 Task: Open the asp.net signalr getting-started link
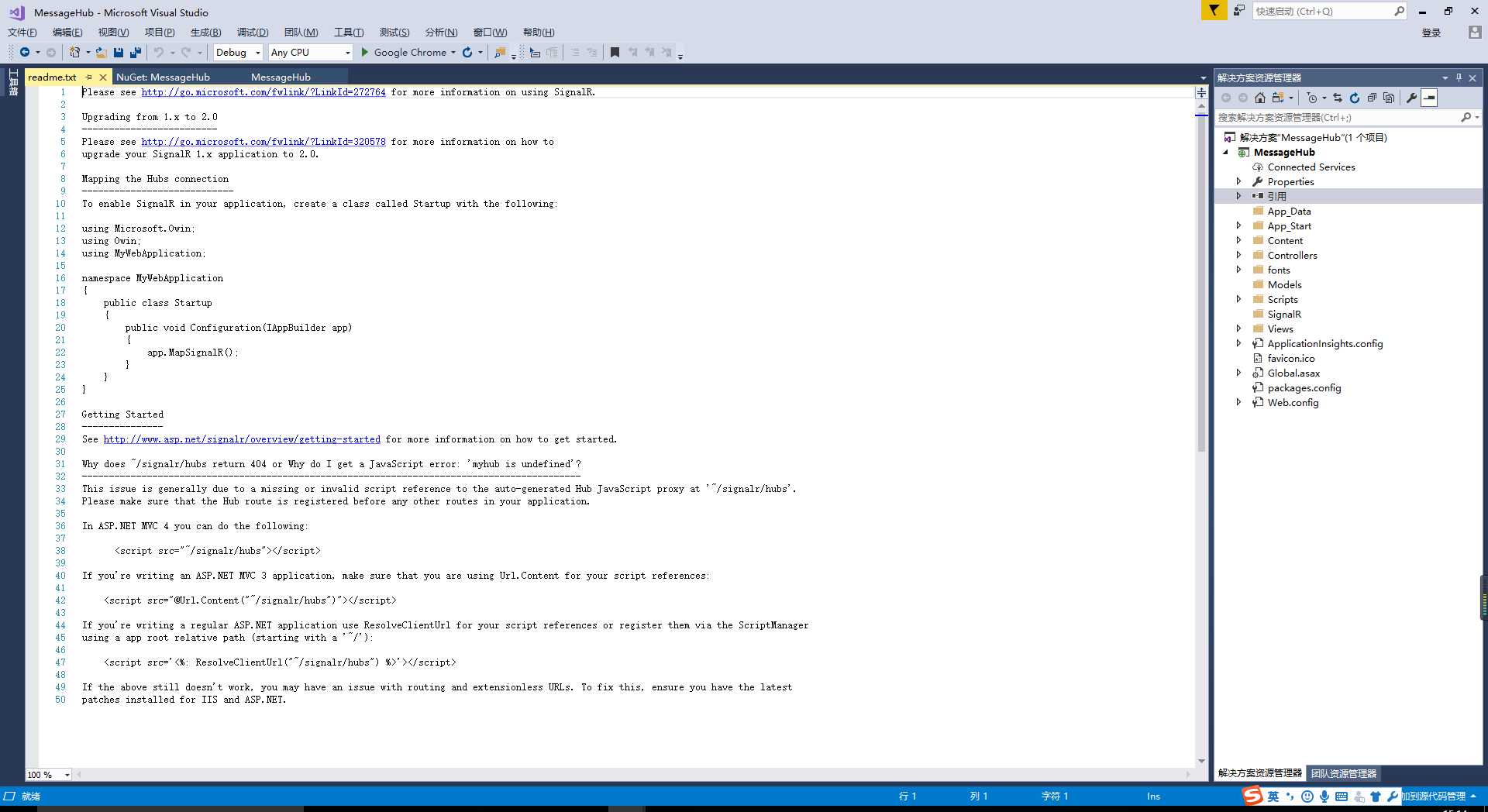pos(242,439)
